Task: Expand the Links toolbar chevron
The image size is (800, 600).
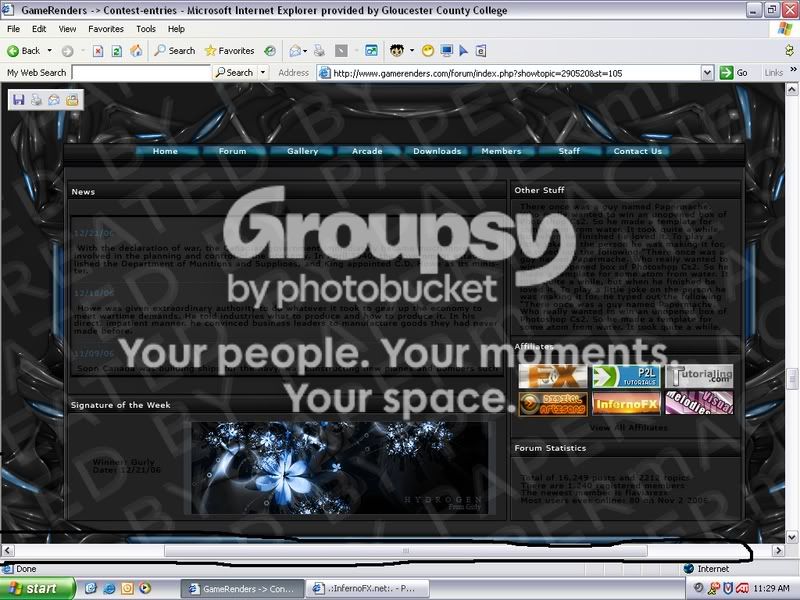Action: coord(793,69)
